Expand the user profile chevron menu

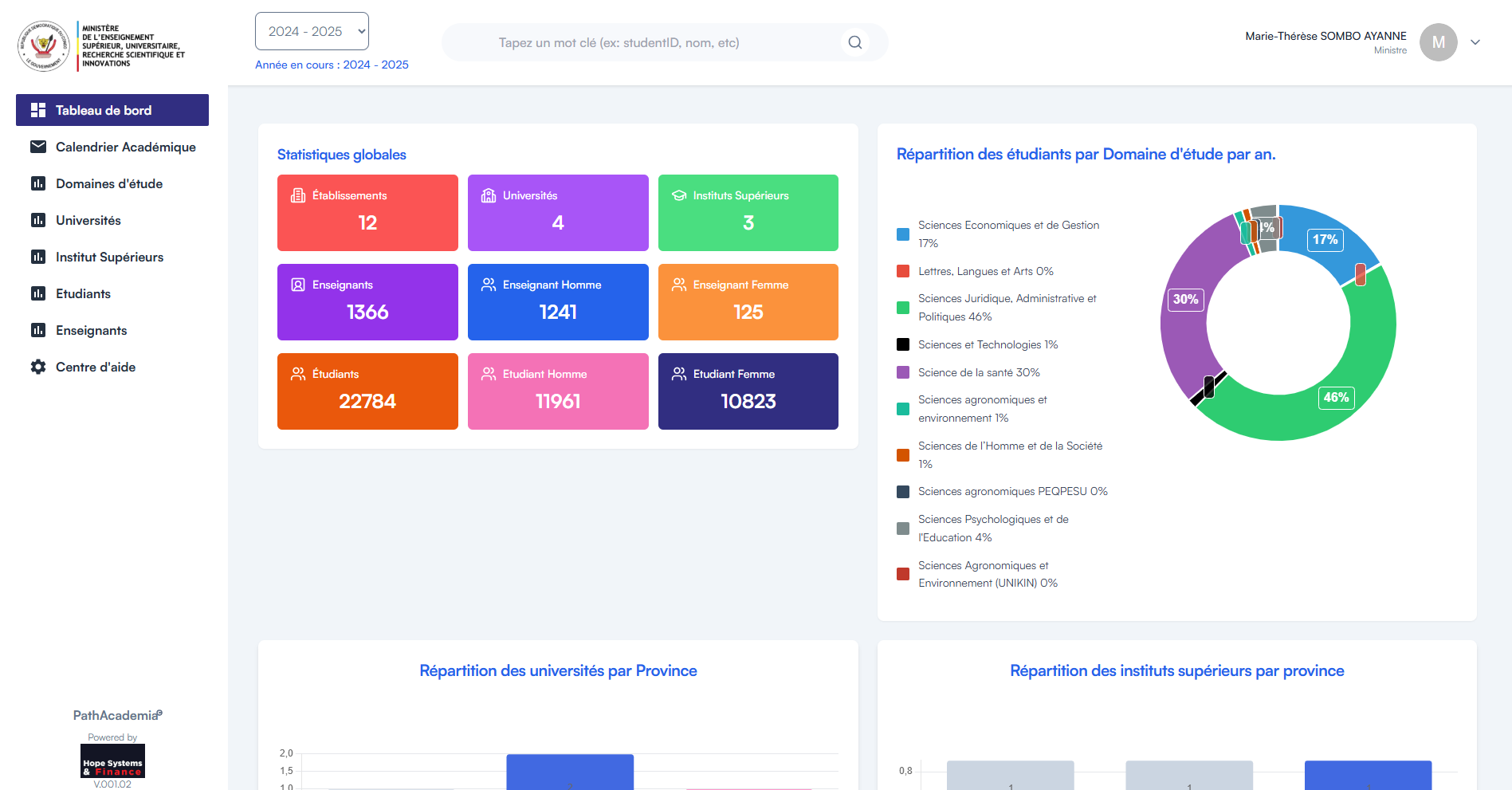coord(1475,42)
